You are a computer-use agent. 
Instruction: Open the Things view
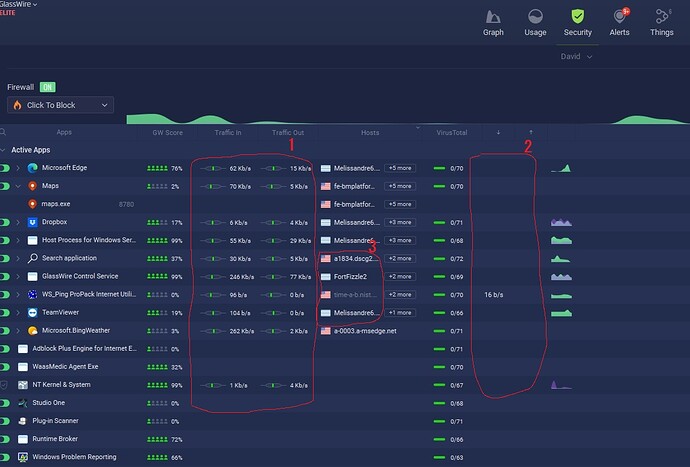(662, 21)
